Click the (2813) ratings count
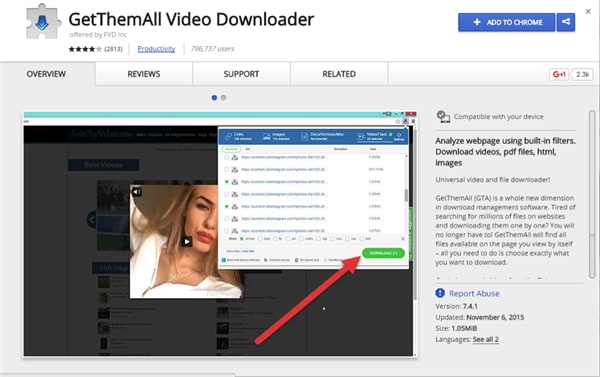This screenshot has height=377, width=600. [x=113, y=49]
